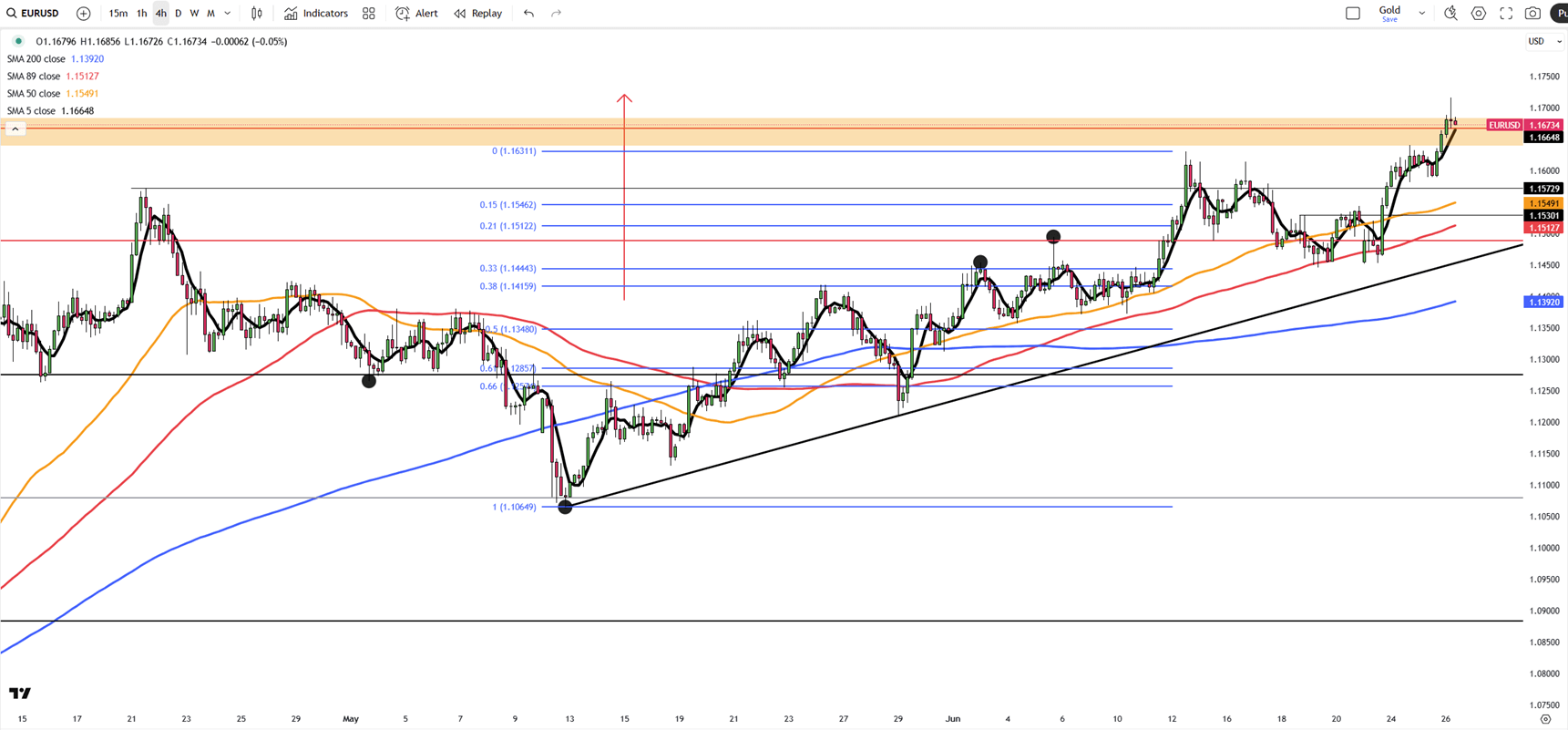Open the indicator templates grid icon
The image size is (1568, 730).
[x=369, y=14]
